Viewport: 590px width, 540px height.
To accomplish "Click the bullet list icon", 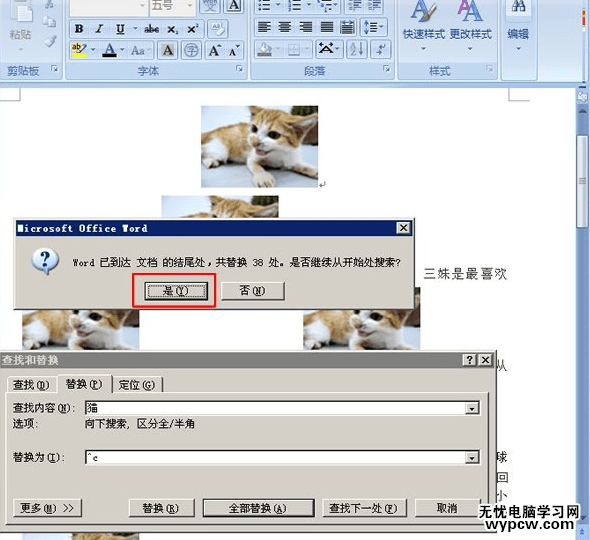I will tap(265, 5).
